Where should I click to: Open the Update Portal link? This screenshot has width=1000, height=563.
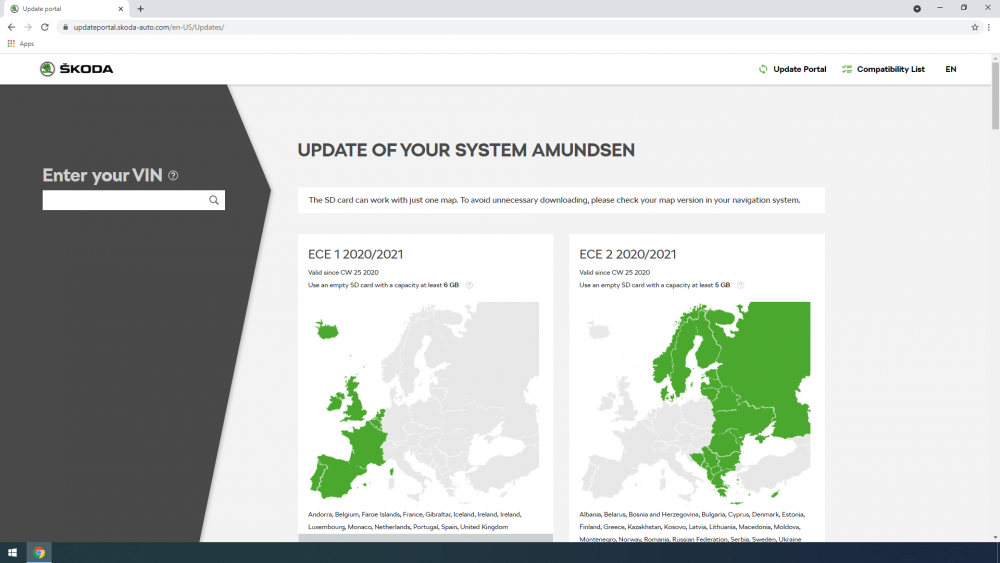(792, 69)
